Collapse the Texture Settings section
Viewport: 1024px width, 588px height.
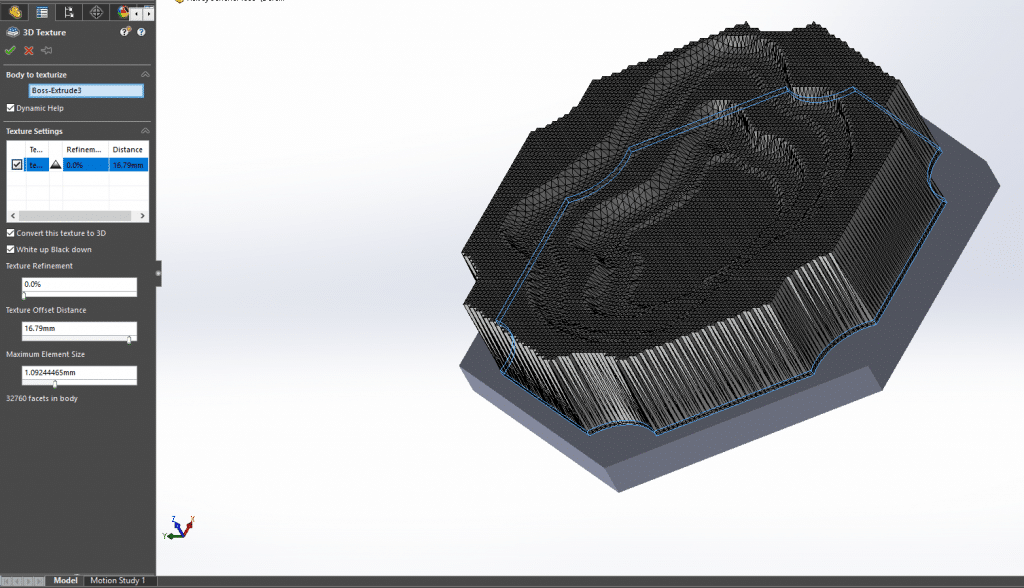coord(145,131)
